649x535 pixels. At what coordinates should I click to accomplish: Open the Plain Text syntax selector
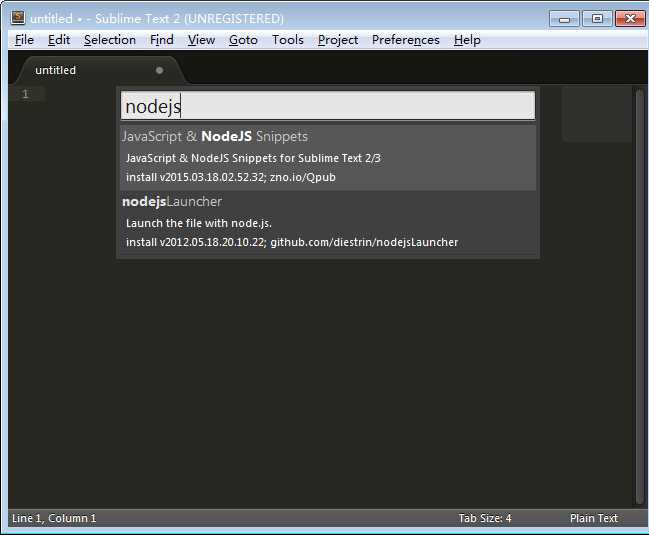pos(594,518)
